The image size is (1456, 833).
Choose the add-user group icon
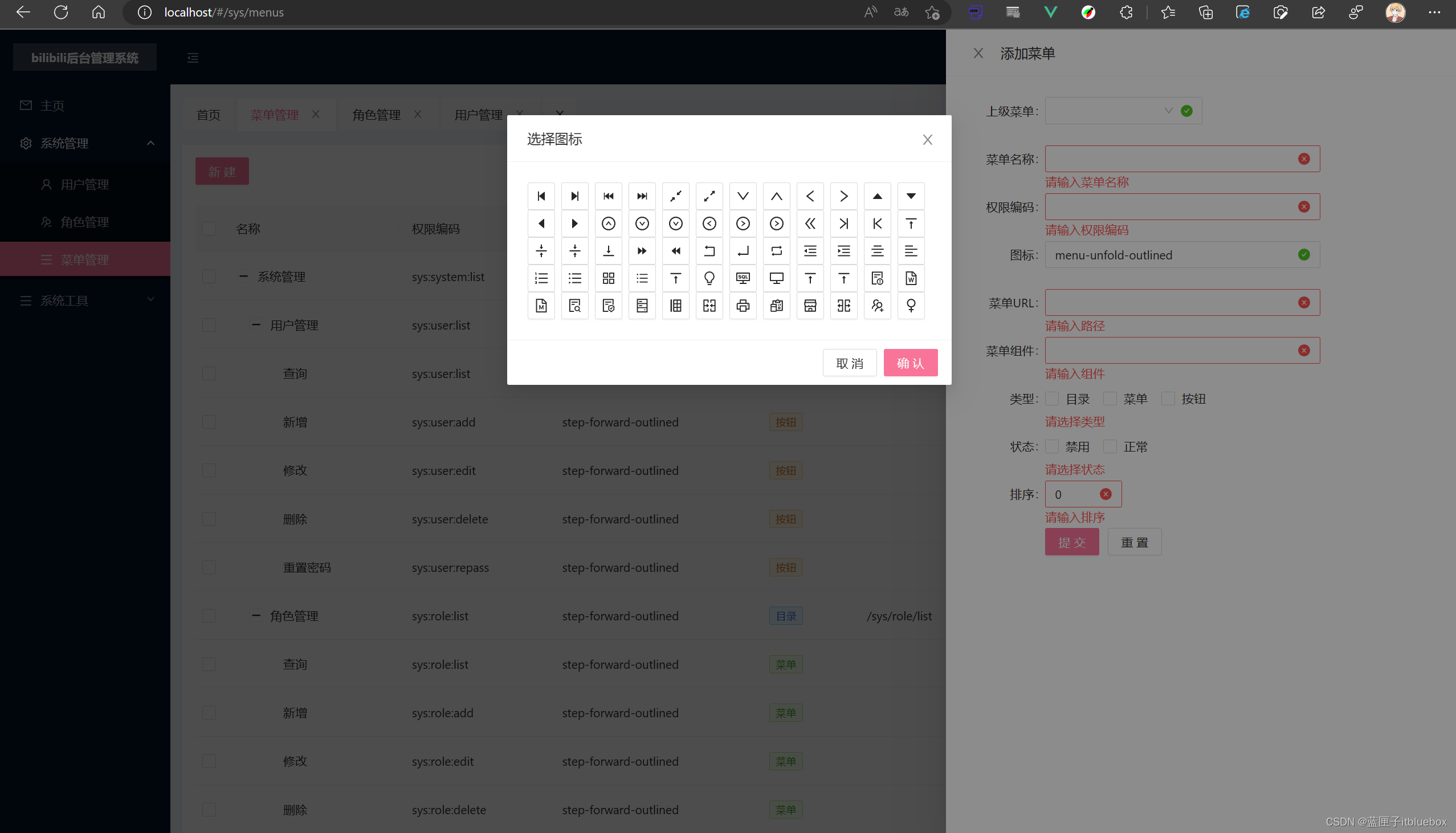[877, 306]
